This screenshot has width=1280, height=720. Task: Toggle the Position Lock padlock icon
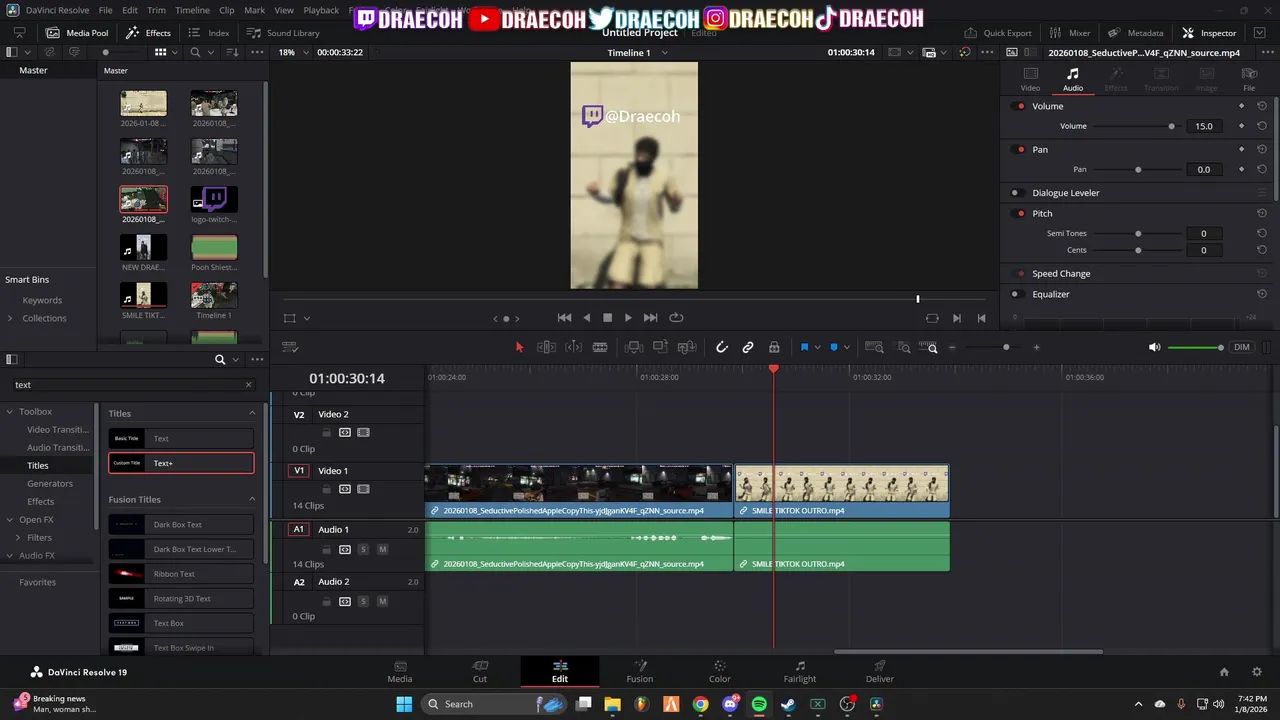[774, 347]
